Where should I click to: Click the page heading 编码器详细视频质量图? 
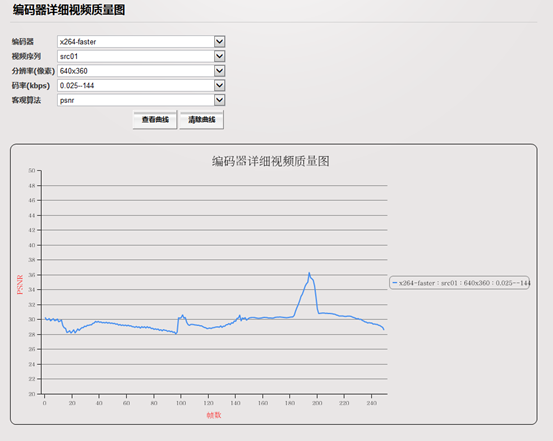click(69, 10)
